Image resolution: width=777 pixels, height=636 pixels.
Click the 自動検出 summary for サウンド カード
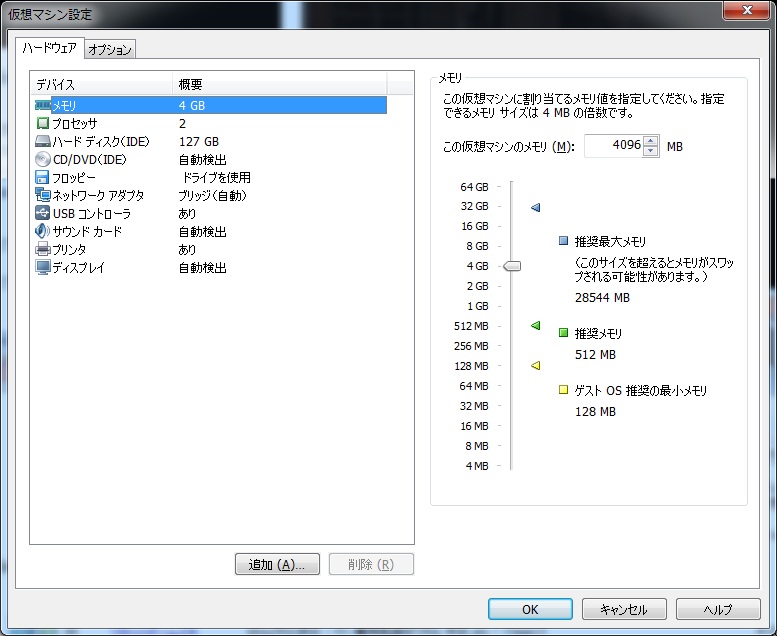tap(203, 231)
